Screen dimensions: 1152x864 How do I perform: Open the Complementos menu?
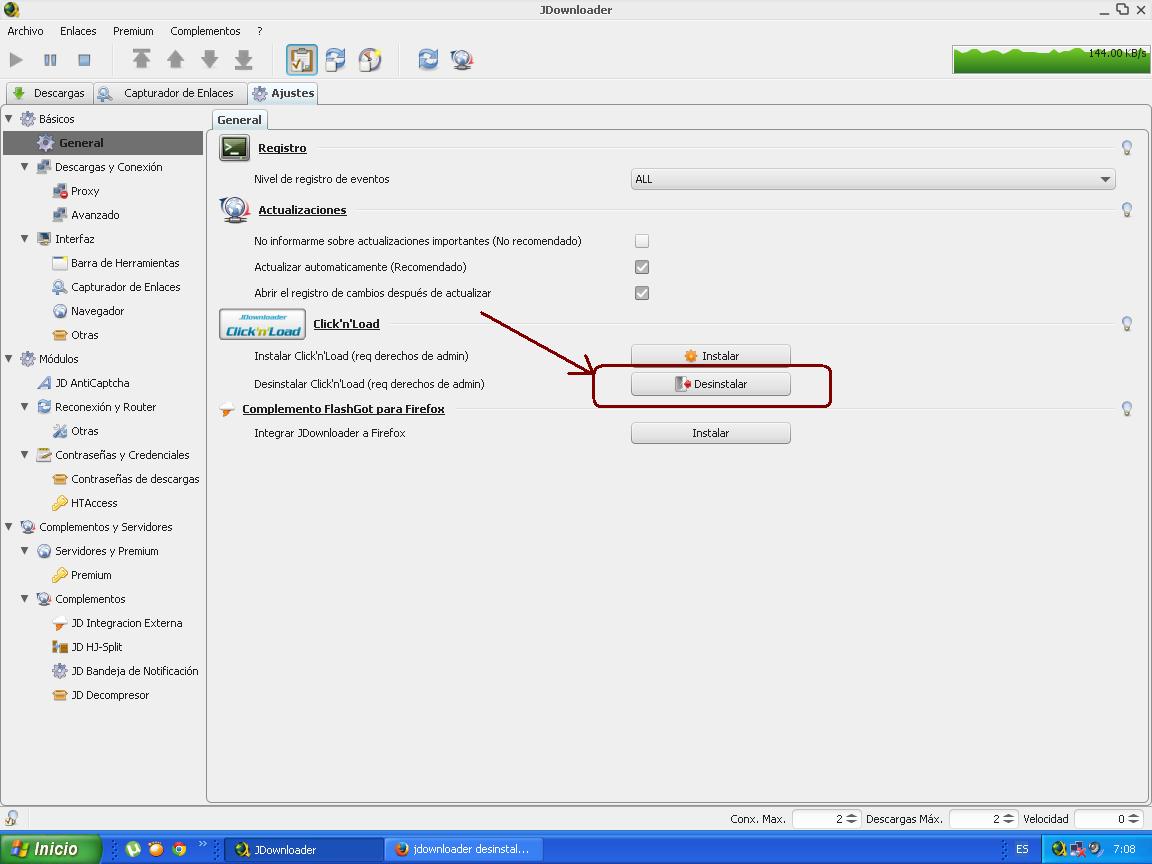[205, 31]
